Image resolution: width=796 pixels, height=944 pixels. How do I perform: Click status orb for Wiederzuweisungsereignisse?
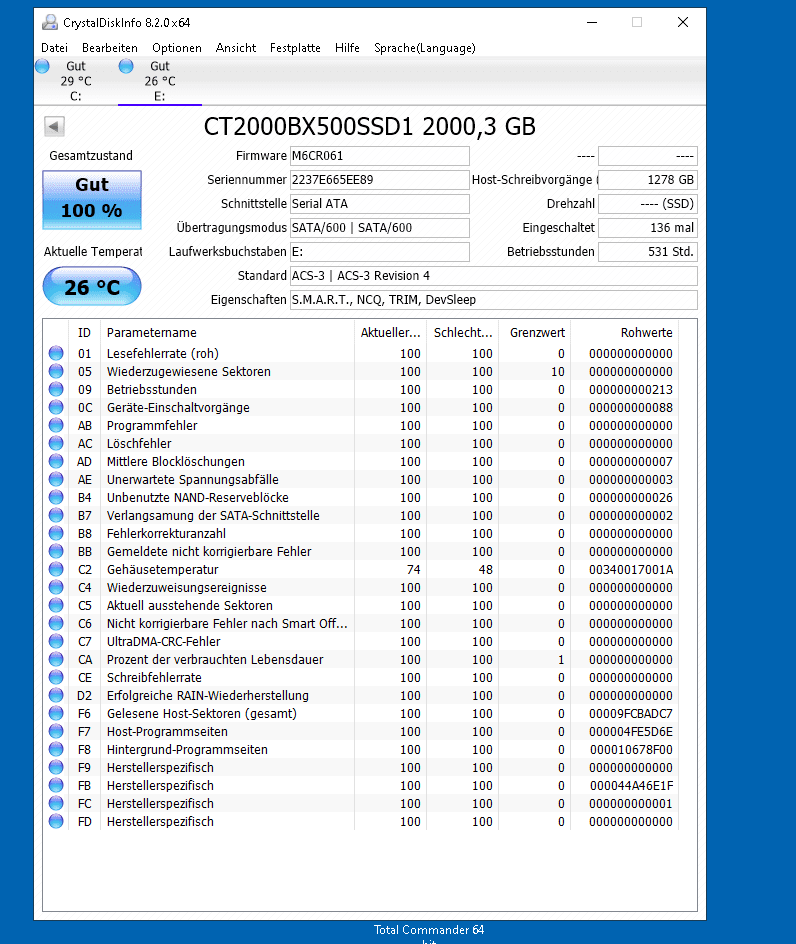pyautogui.click(x=56, y=588)
